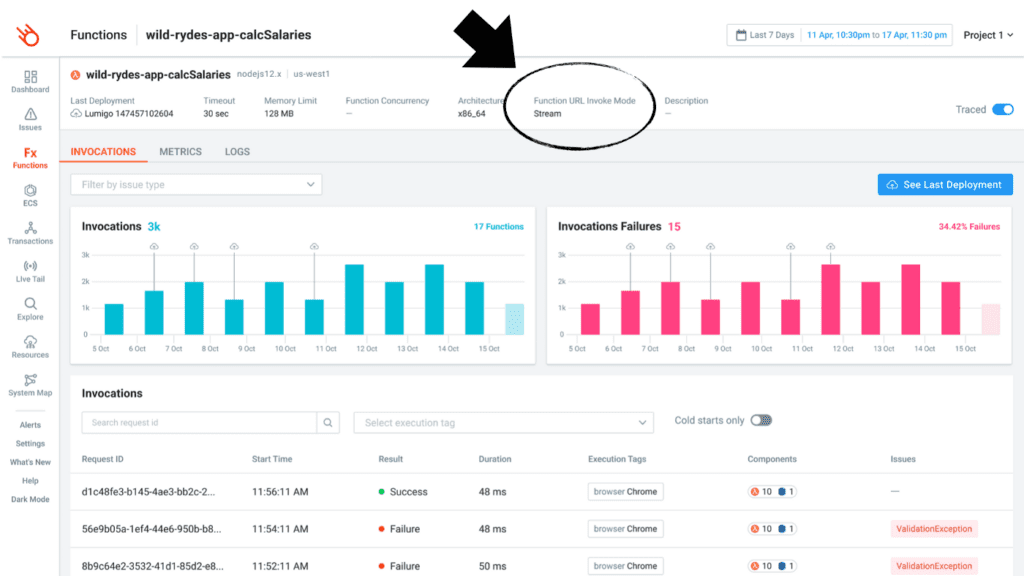This screenshot has width=1024, height=576.
Task: Click the Duration column header
Action: click(x=495, y=459)
